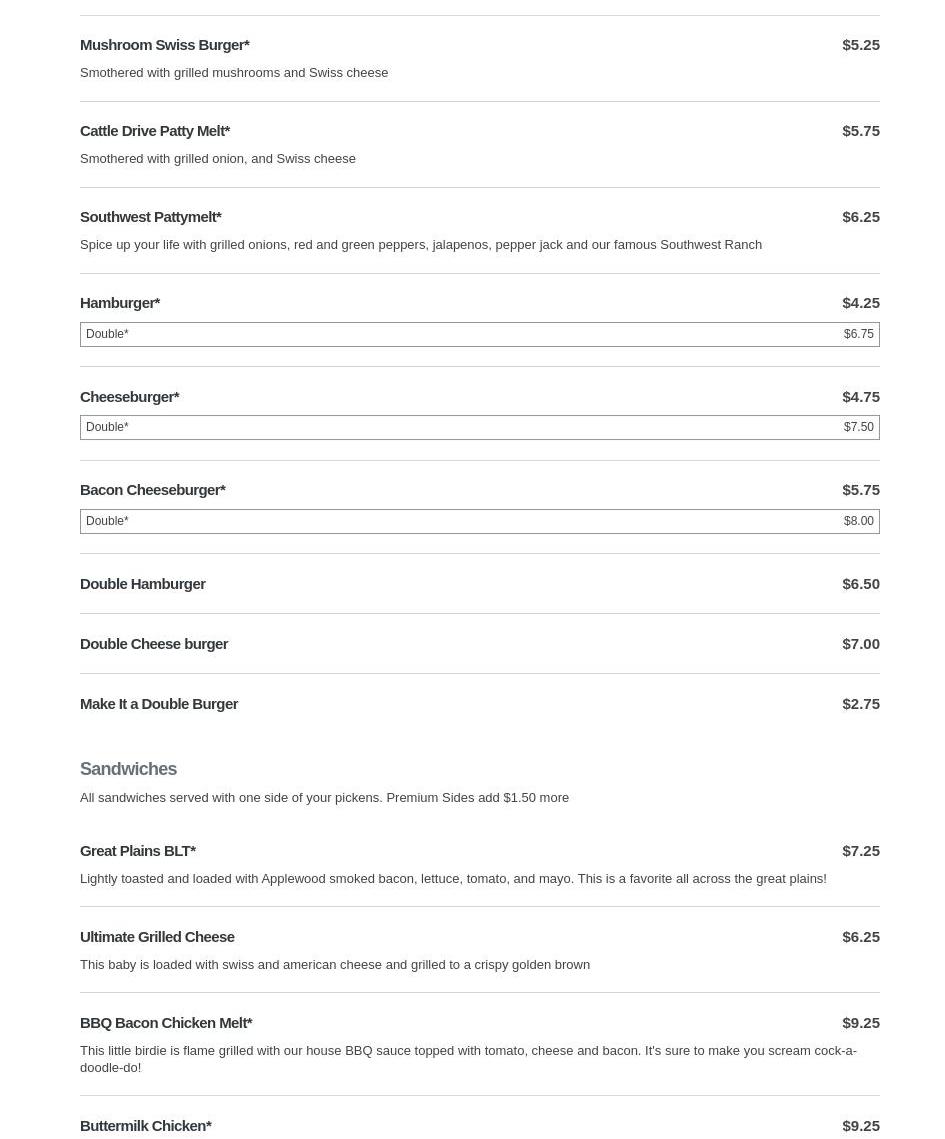Viewport: 945px width, 1139px height.
Task: Select the Double Cheese burger item
Action: [x=154, y=644]
